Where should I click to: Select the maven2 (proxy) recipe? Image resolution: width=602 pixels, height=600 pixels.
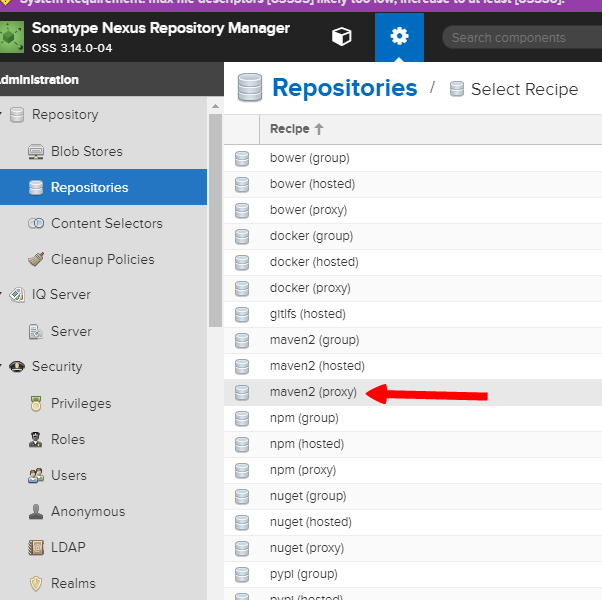click(413, 392)
